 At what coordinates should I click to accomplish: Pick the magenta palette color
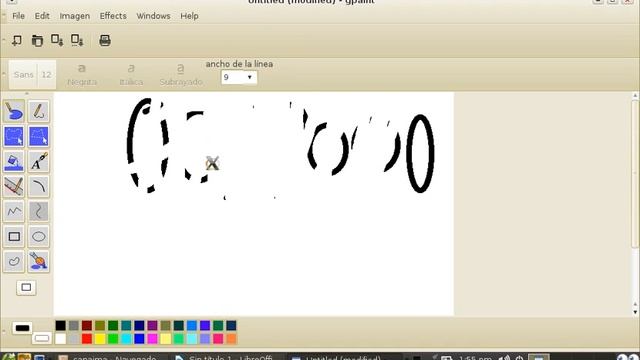click(x=152, y=338)
